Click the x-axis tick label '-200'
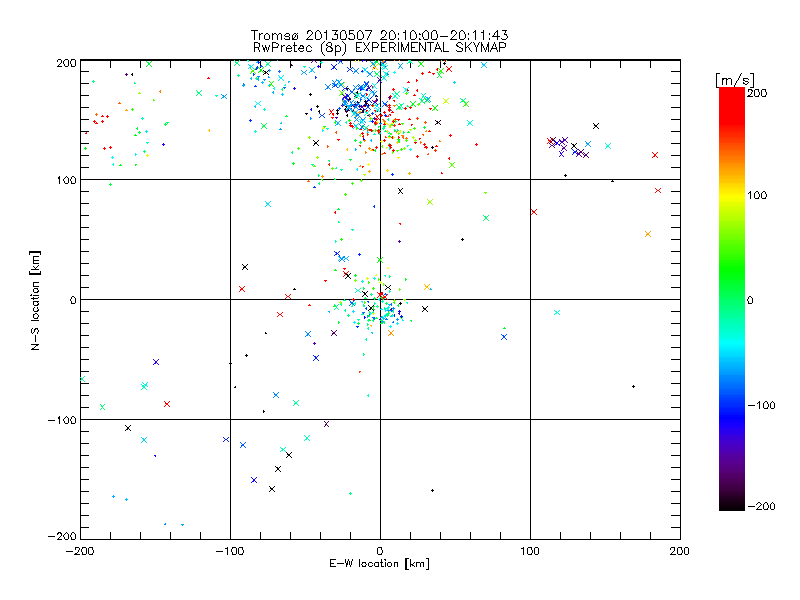This screenshot has width=800, height=600. [81, 551]
